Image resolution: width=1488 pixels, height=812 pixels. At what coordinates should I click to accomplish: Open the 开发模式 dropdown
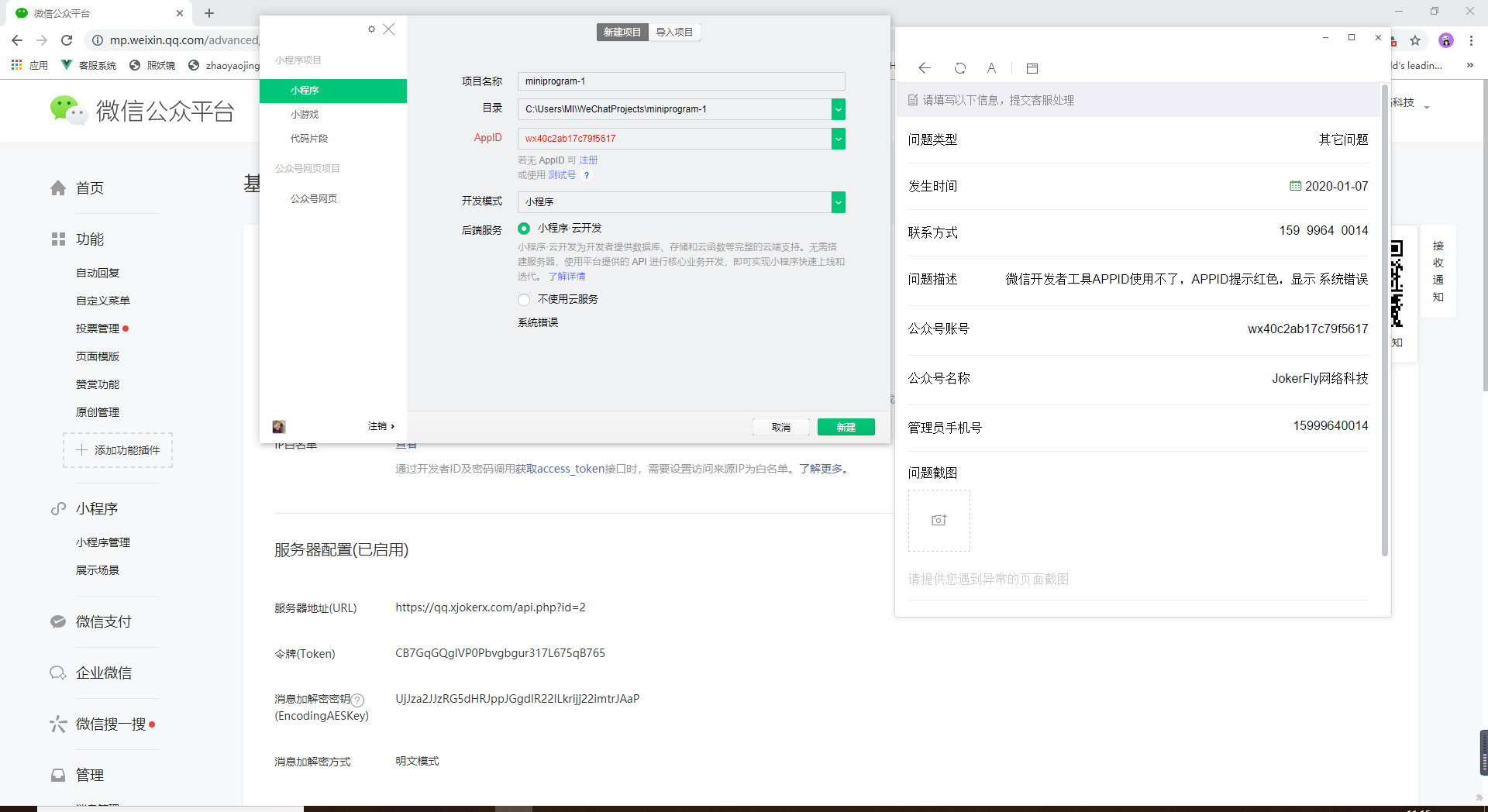(838, 202)
